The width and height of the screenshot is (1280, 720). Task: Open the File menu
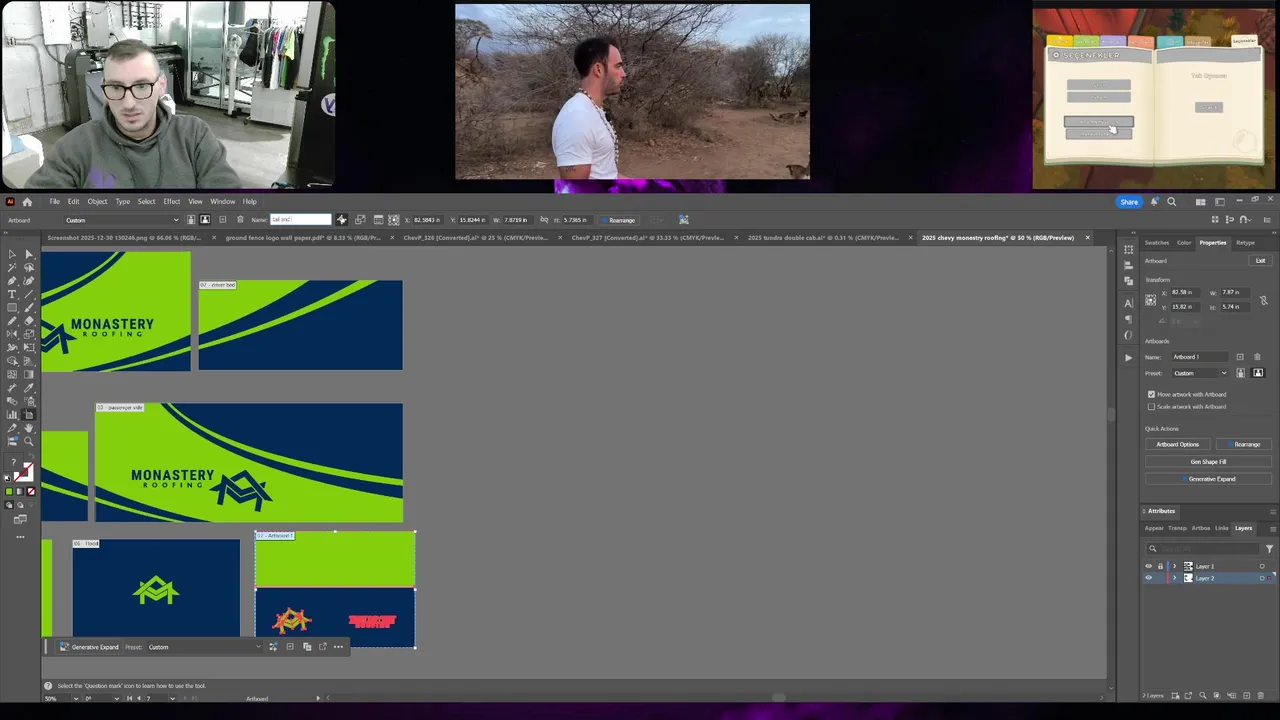click(54, 202)
